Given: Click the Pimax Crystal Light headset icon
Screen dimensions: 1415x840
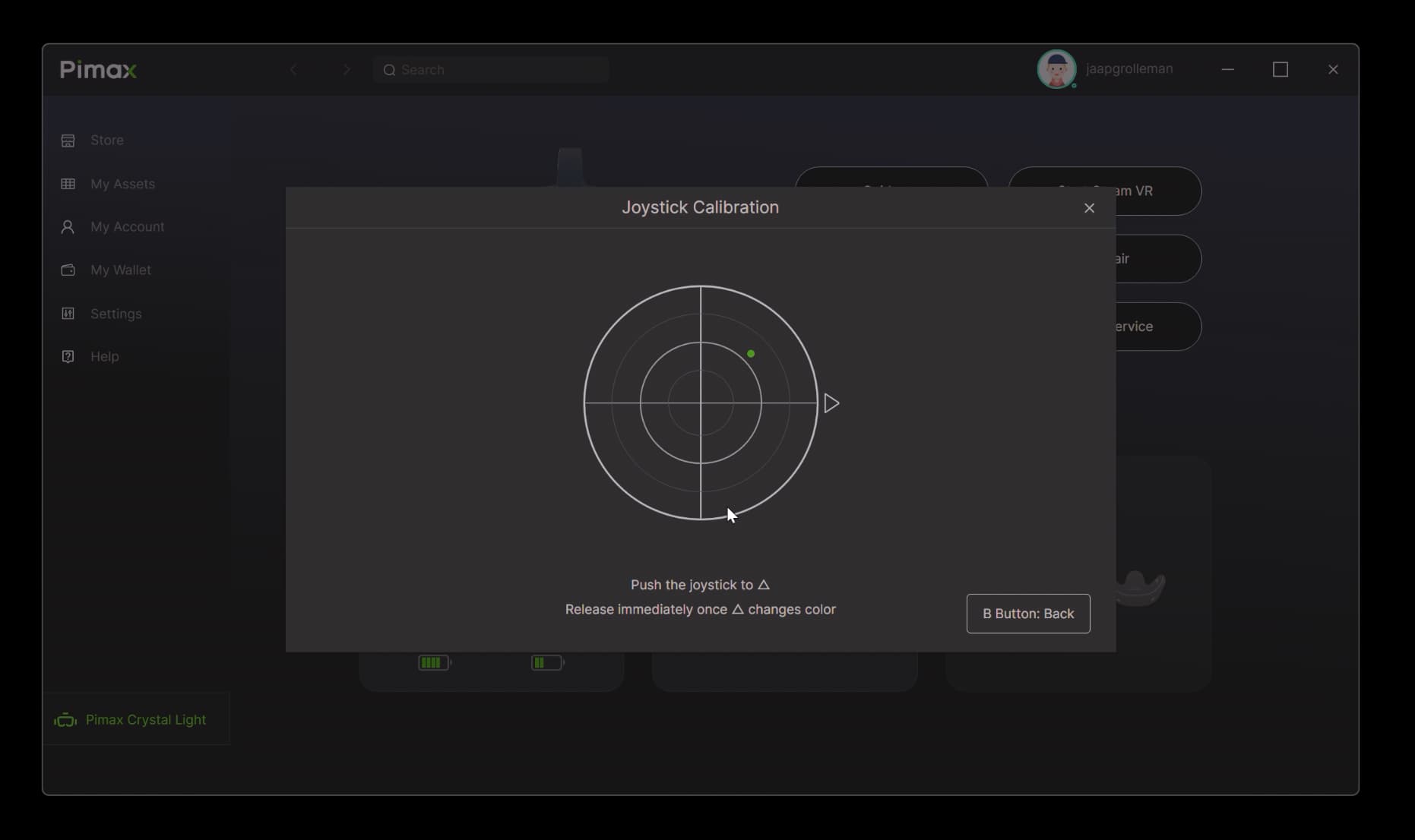Looking at the screenshot, I should point(65,720).
